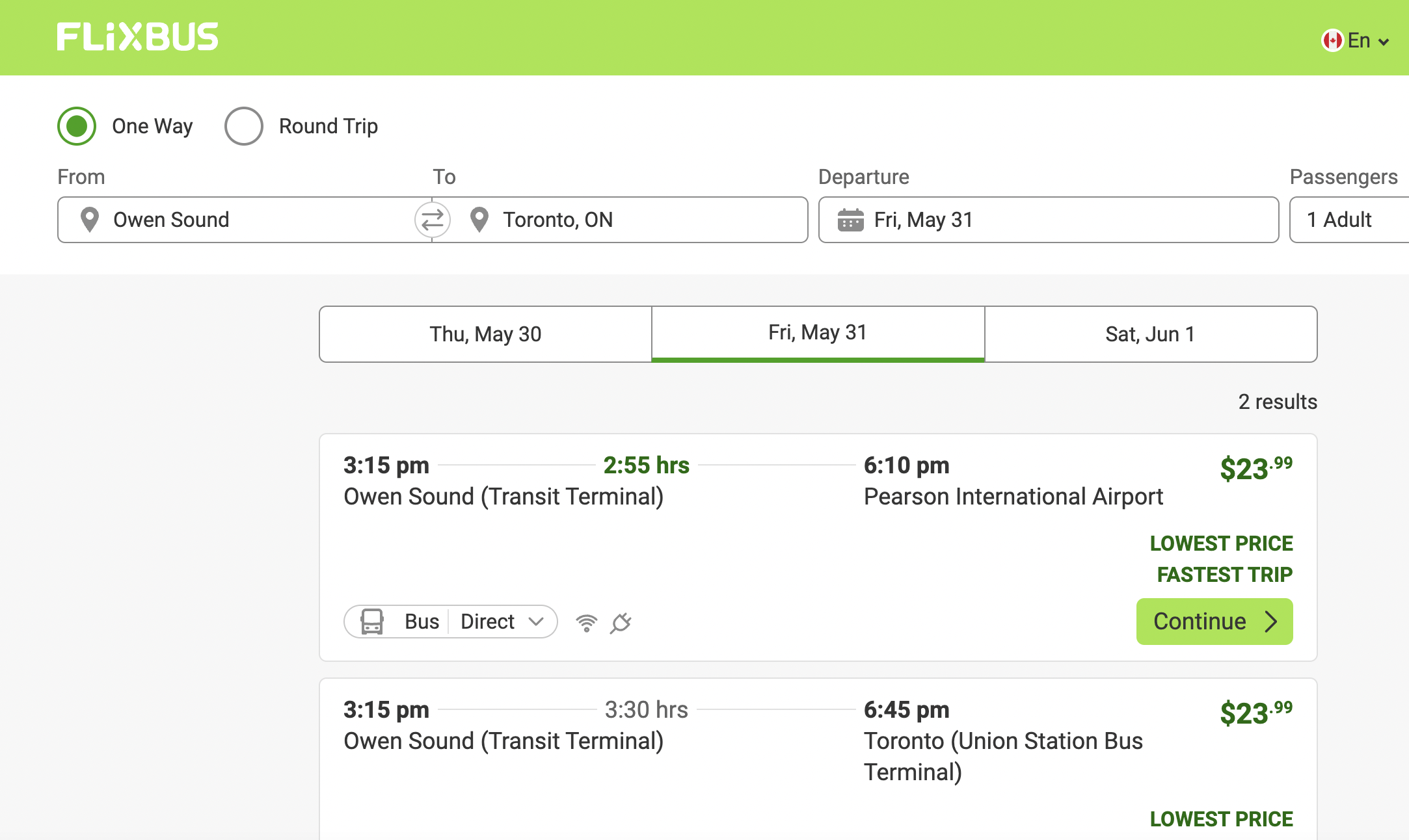
Task: Click the FlixBus logo
Action: 136,38
